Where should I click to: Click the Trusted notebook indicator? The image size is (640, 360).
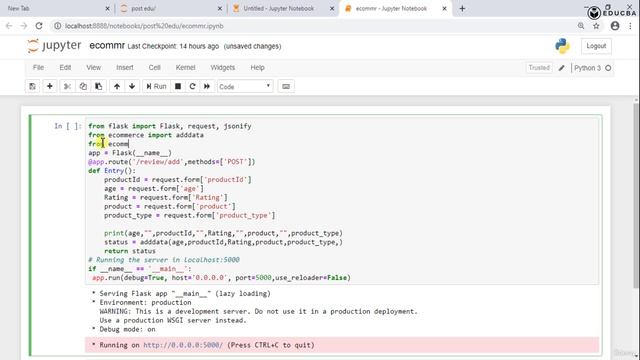point(539,68)
